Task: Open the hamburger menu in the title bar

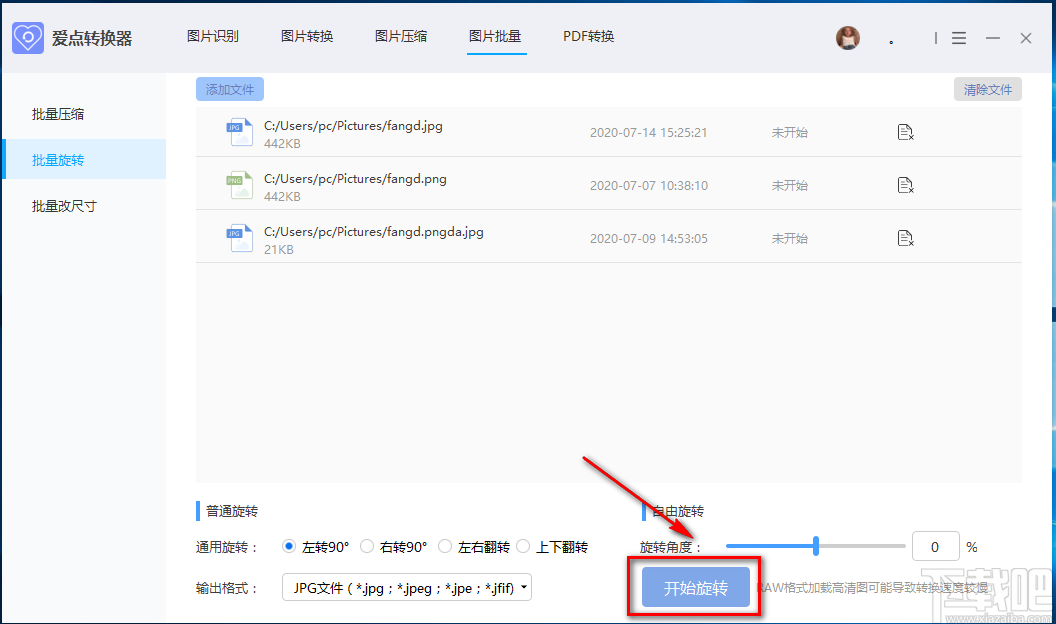Action: click(x=958, y=37)
